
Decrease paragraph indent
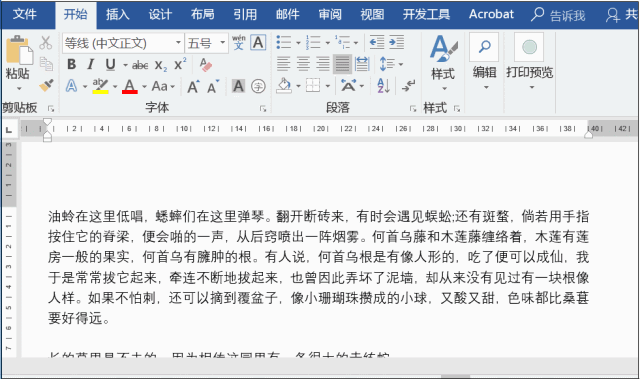[377, 42]
